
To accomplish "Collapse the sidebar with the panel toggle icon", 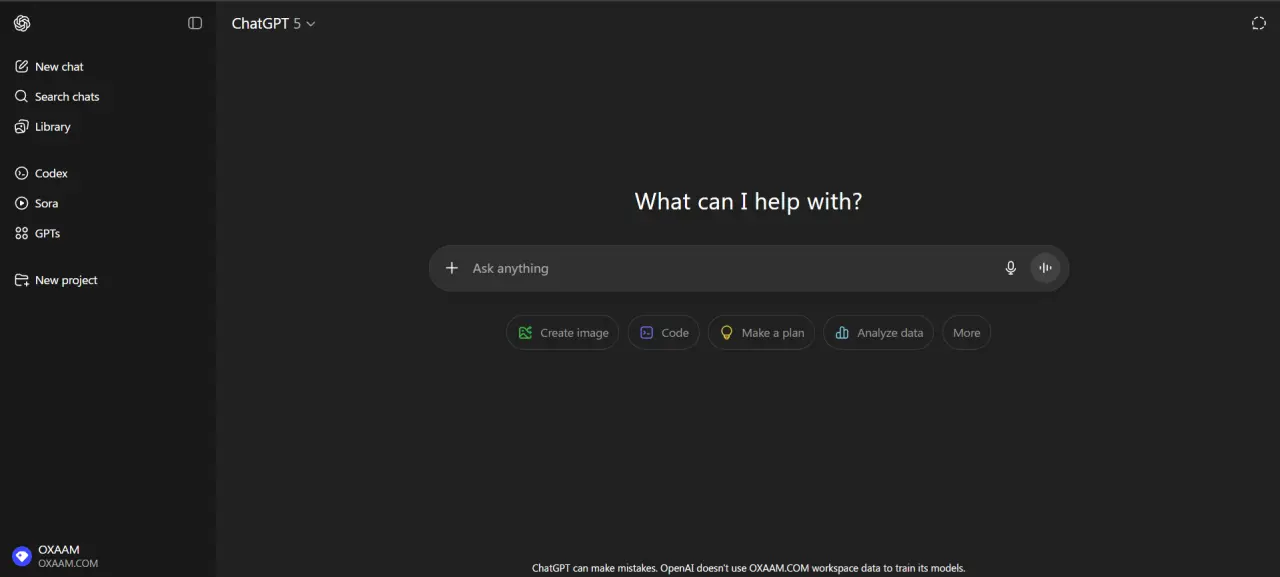I will pos(195,23).
